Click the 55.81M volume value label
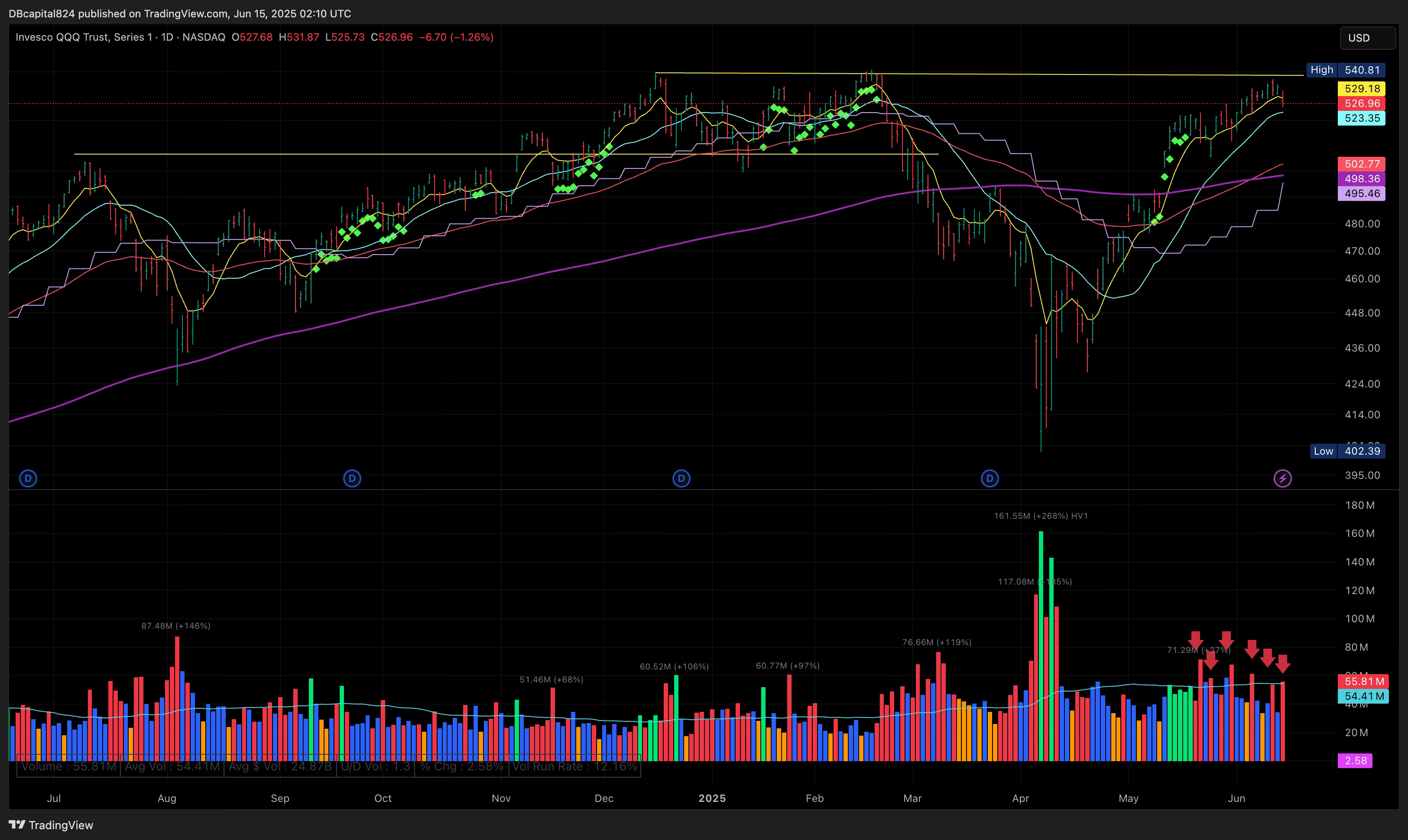 click(1363, 682)
